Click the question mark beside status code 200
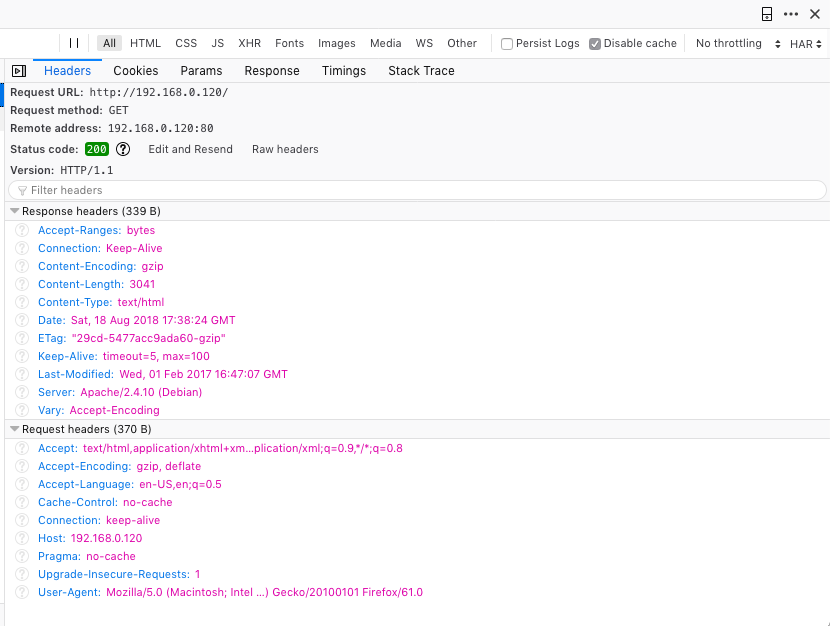This screenshot has width=830, height=626. (x=122, y=149)
